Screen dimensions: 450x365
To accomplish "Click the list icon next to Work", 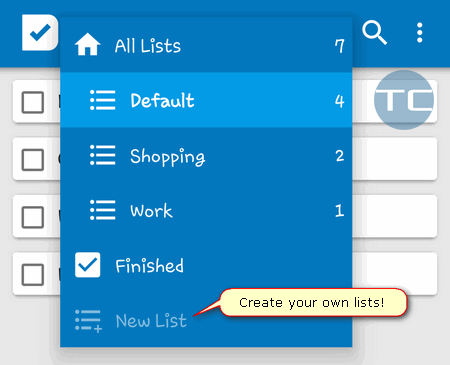I will pyautogui.click(x=103, y=210).
